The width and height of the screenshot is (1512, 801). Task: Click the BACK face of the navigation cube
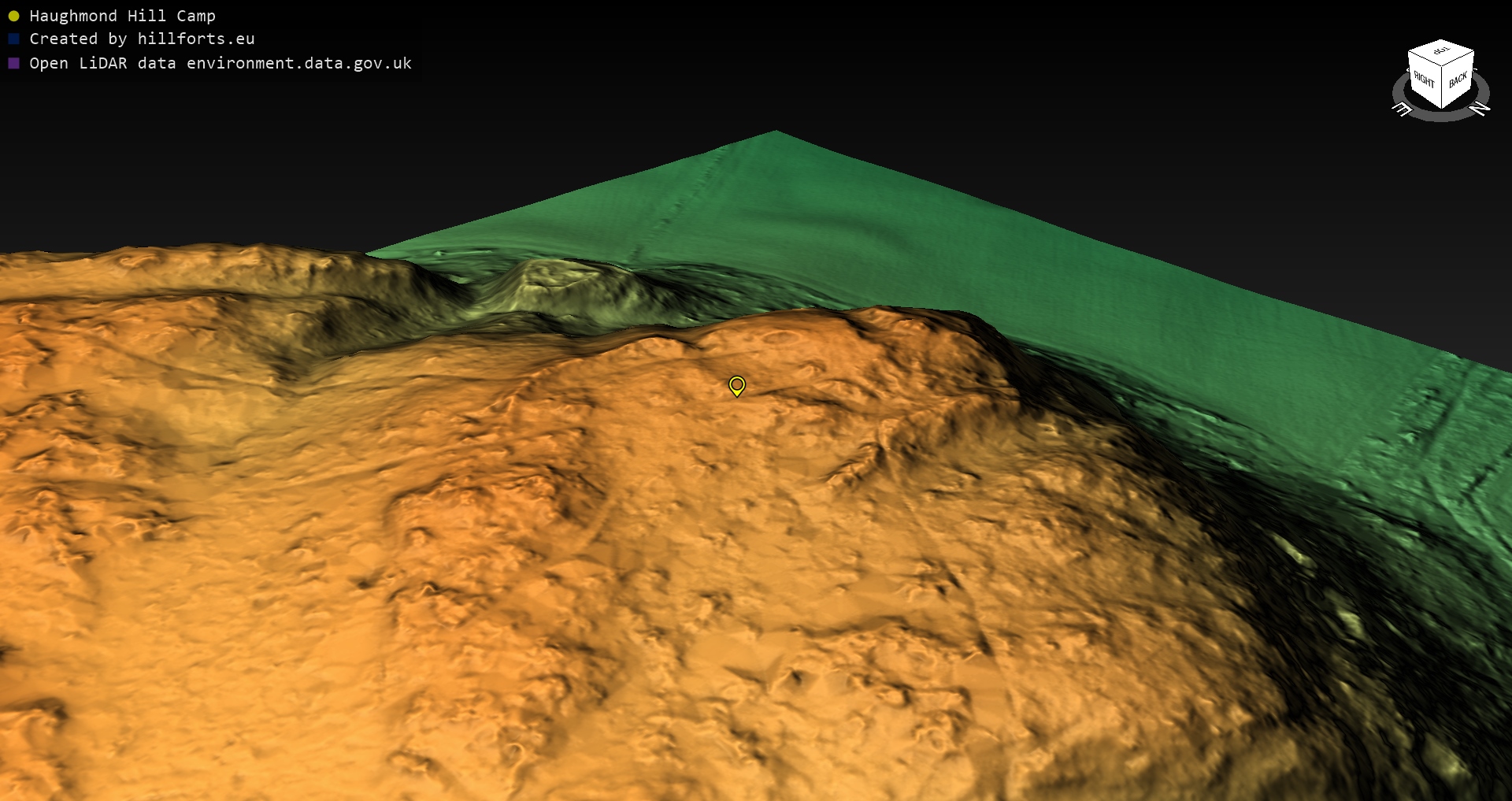(1458, 80)
